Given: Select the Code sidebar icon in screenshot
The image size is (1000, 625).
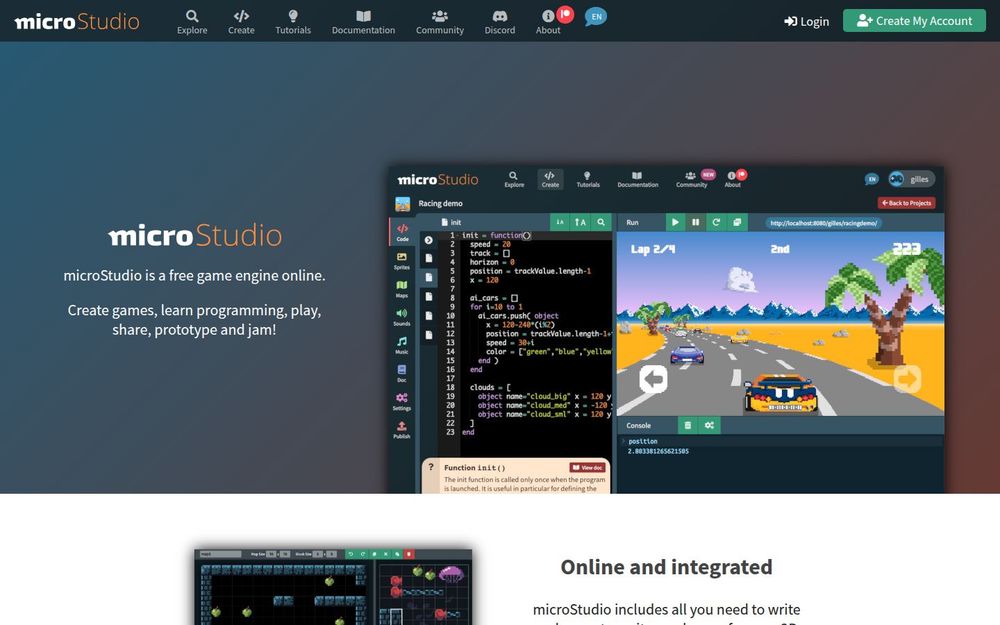Looking at the screenshot, I should point(402,232).
